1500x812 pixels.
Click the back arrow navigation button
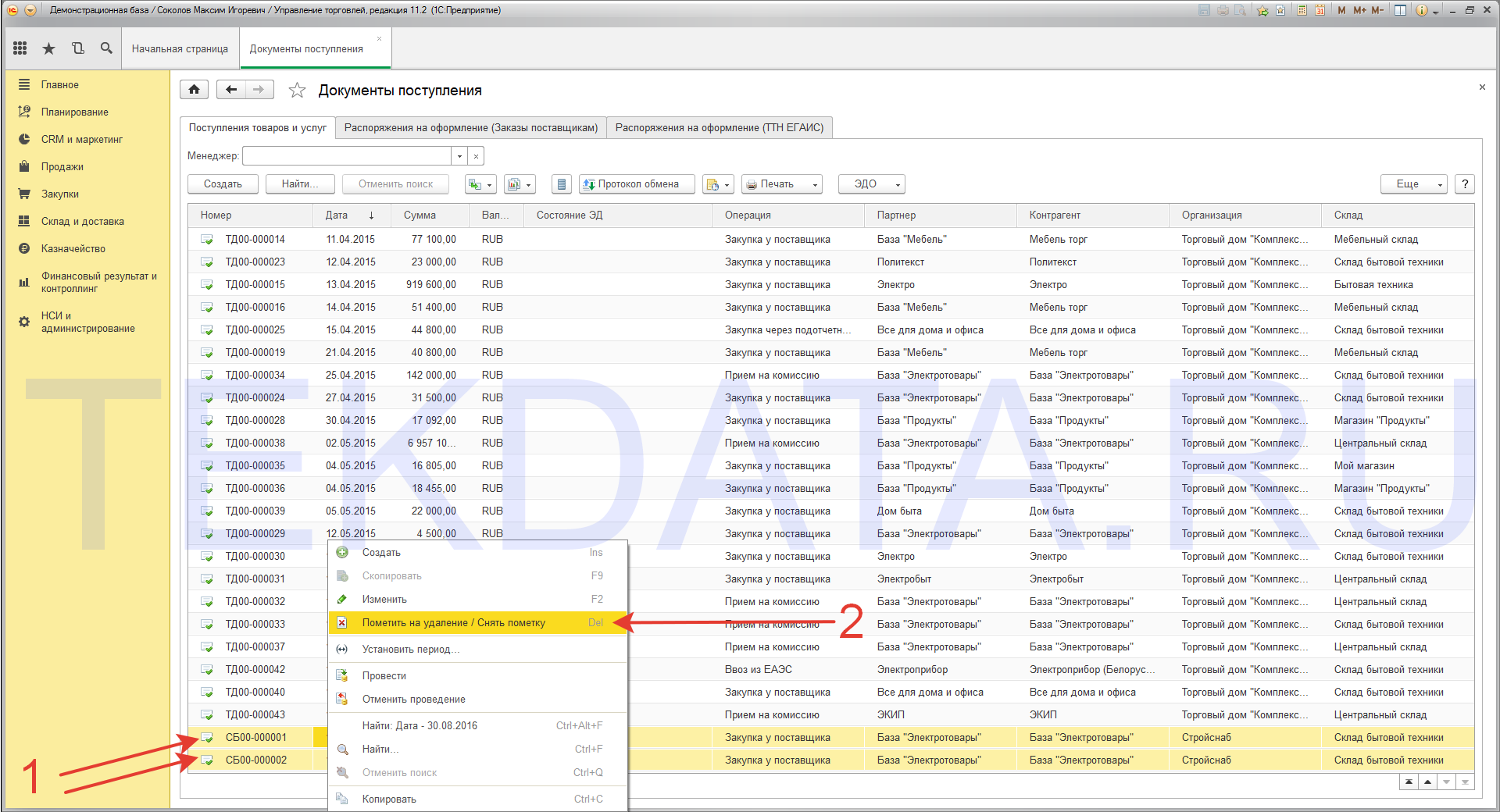coord(230,90)
